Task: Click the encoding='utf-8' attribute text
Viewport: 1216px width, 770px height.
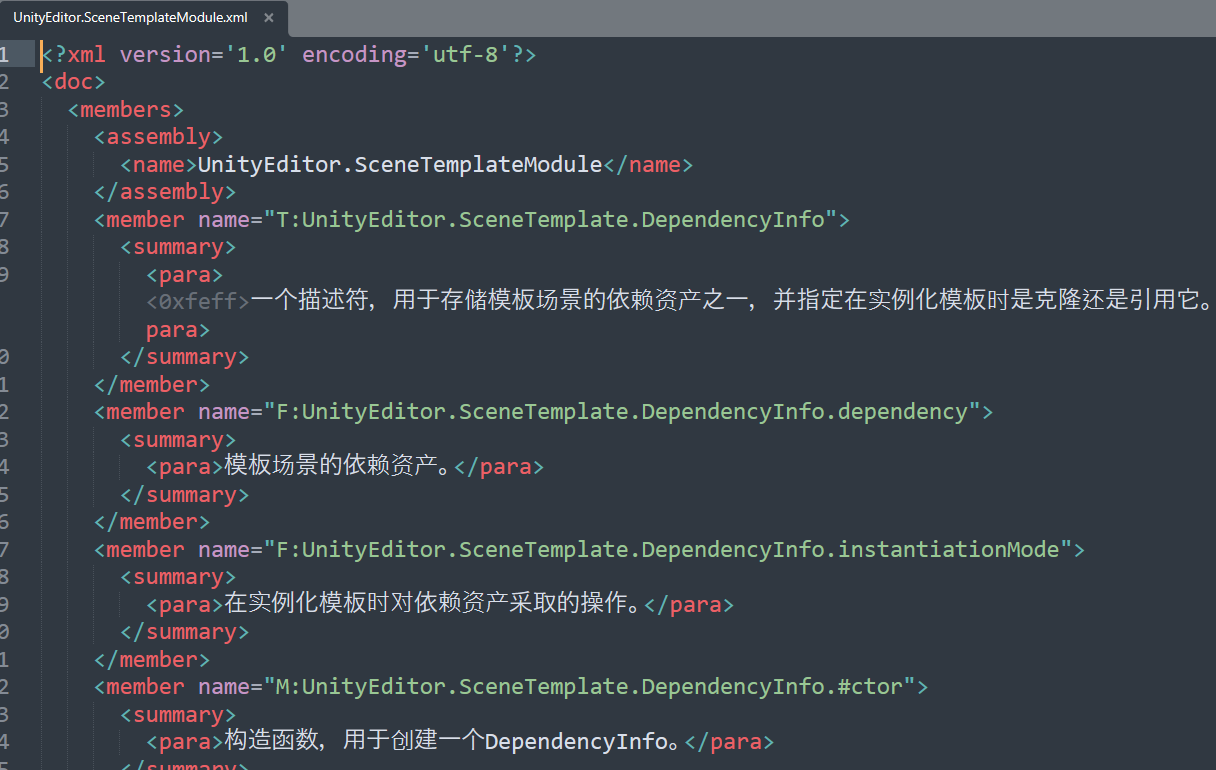Action: (406, 54)
